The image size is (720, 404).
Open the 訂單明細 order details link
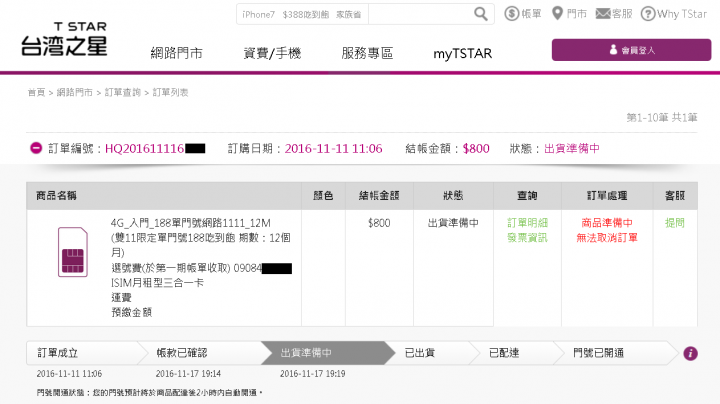click(x=527, y=223)
